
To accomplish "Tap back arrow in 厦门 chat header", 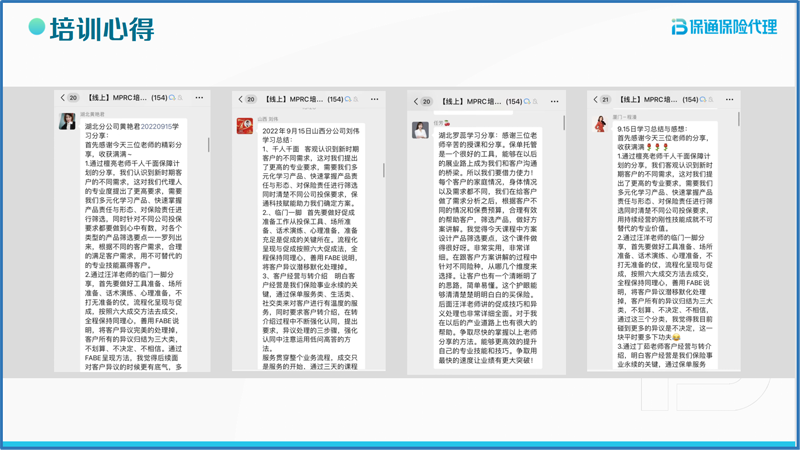I will point(596,99).
